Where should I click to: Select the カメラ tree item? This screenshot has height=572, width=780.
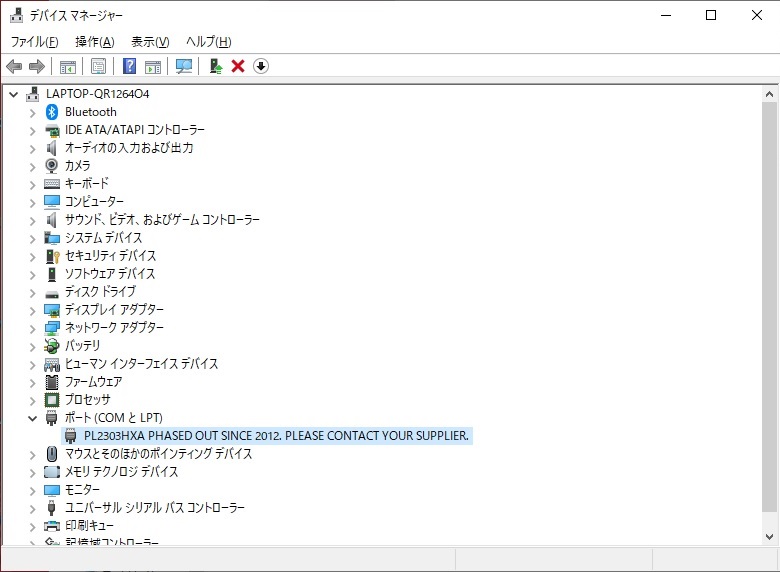[x=77, y=166]
